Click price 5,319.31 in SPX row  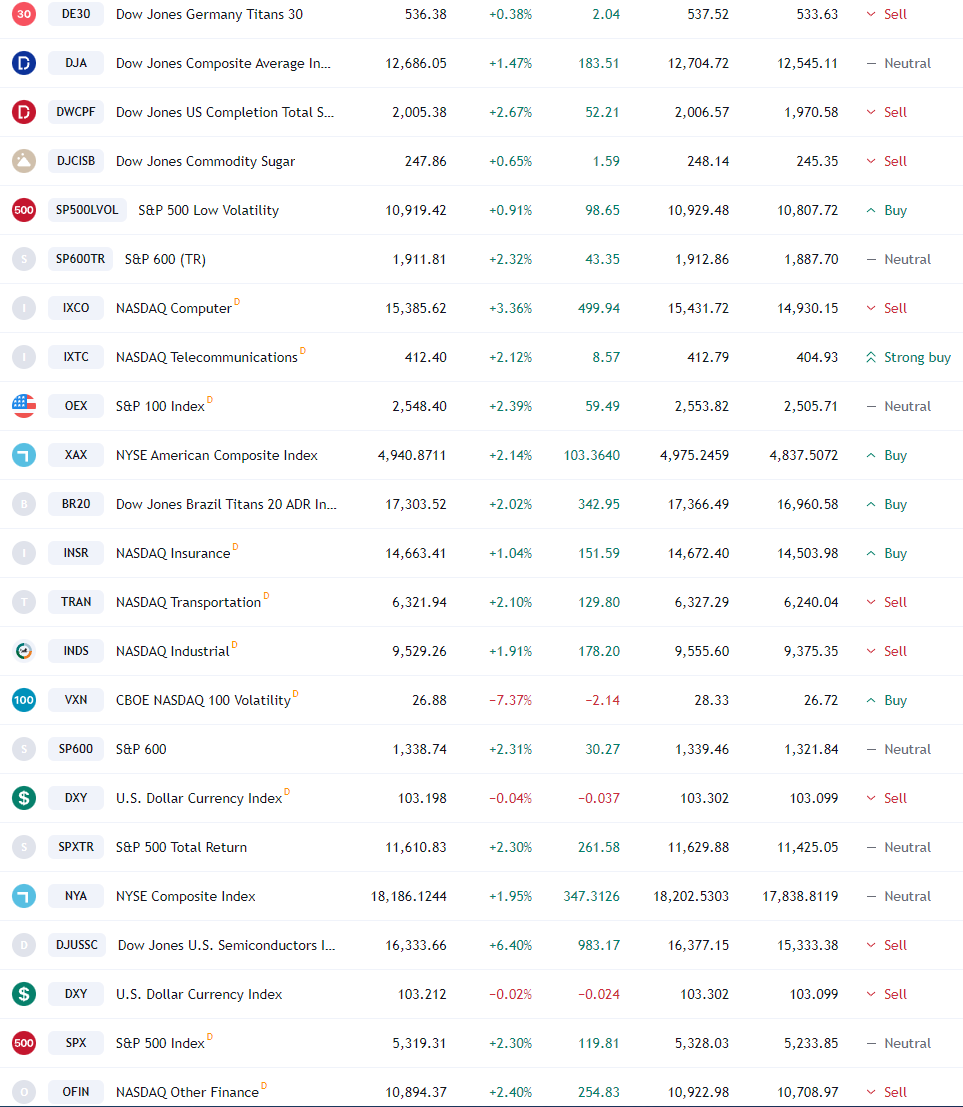[x=419, y=1043]
